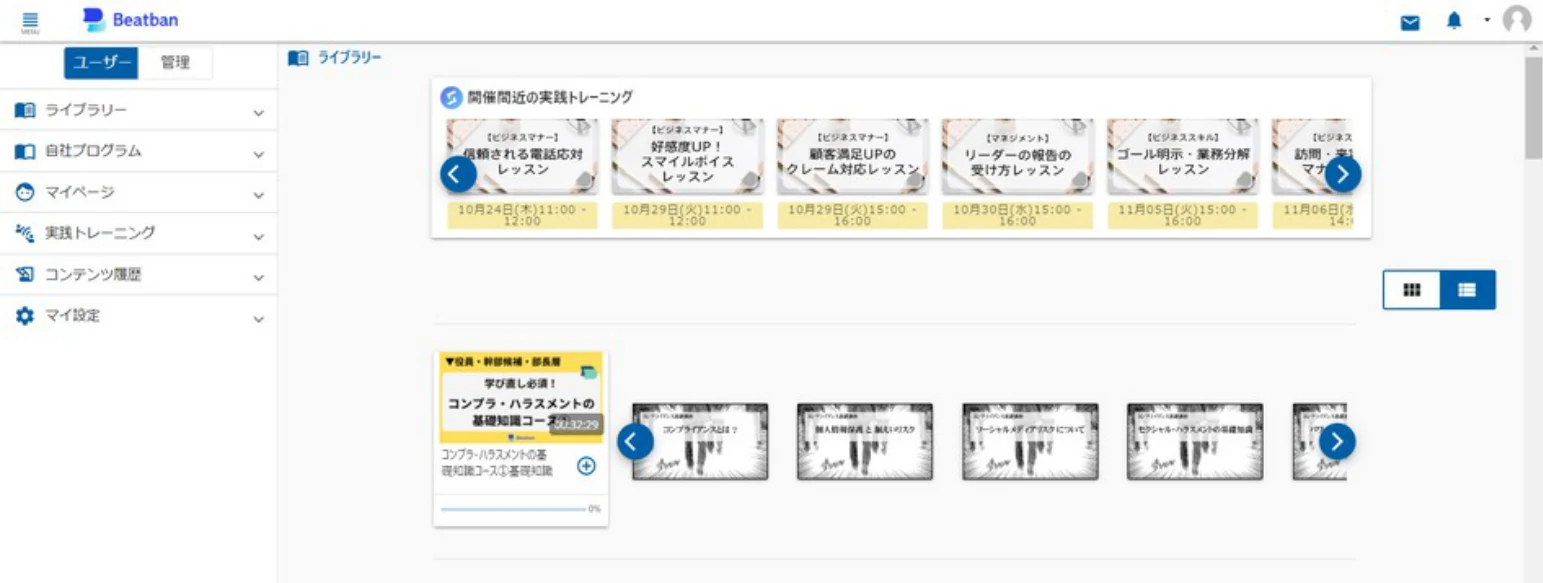
Task: Switch to list view
Action: pyautogui.click(x=1468, y=290)
